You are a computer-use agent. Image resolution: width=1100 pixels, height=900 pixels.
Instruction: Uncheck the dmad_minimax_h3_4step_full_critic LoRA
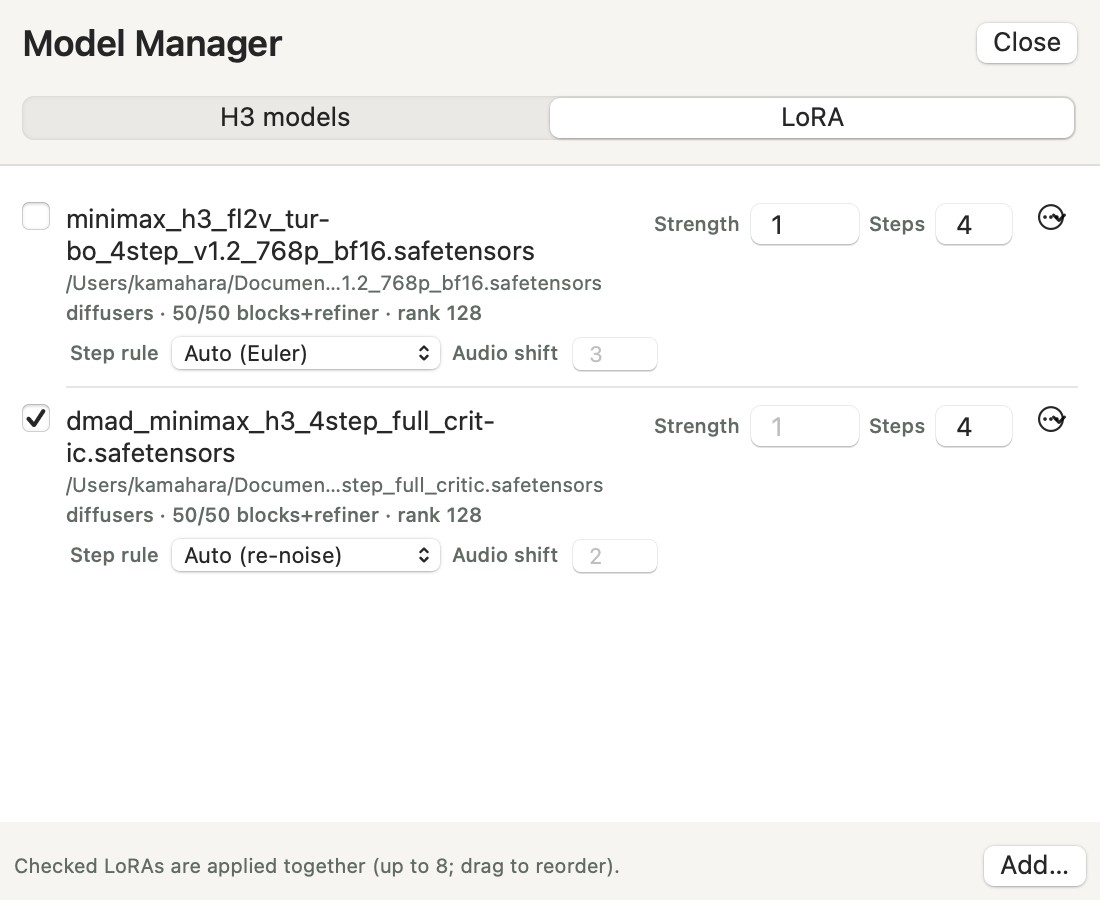click(x=36, y=418)
